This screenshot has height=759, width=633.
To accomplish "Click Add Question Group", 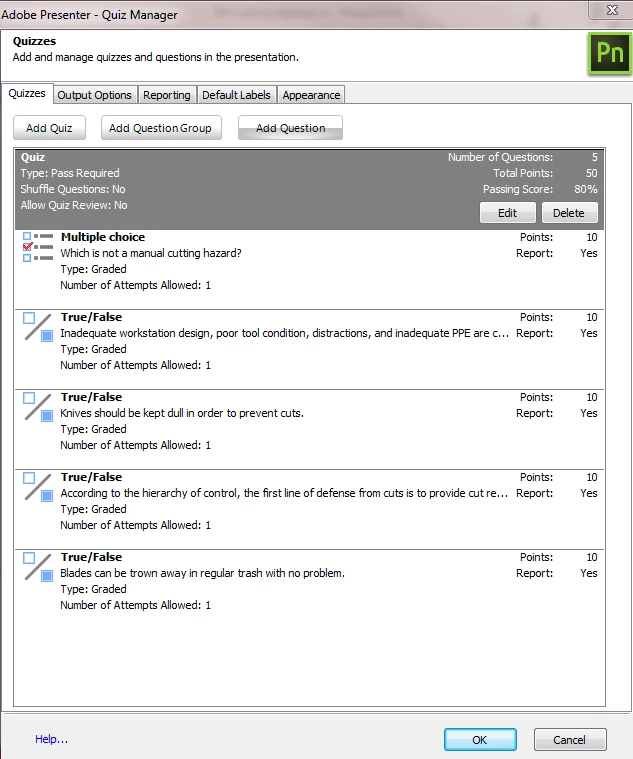I will [x=161, y=128].
